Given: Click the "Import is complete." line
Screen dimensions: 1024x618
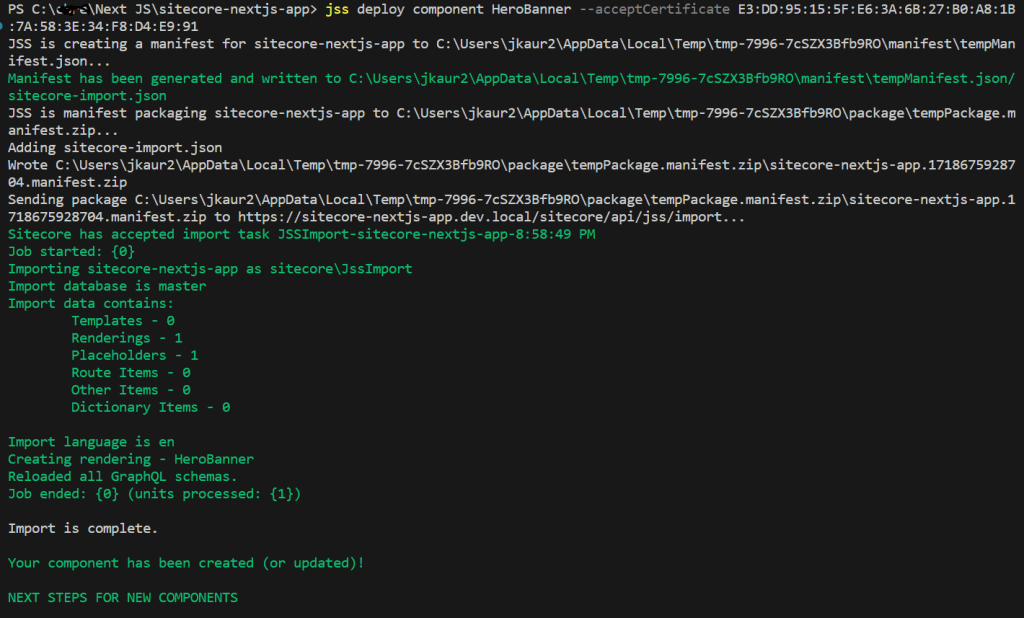Looking at the screenshot, I should coord(83,528).
